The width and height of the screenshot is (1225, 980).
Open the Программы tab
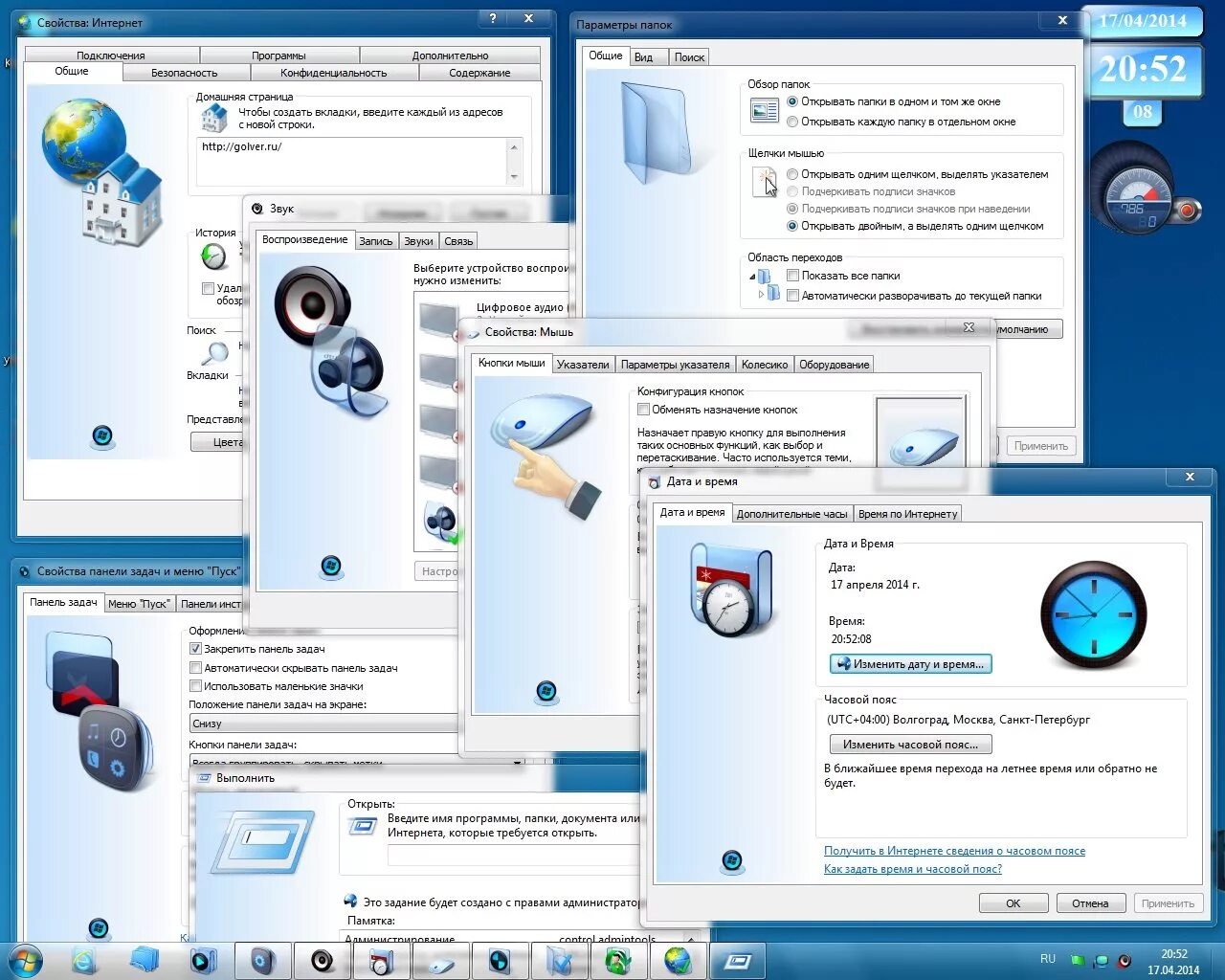(x=278, y=56)
